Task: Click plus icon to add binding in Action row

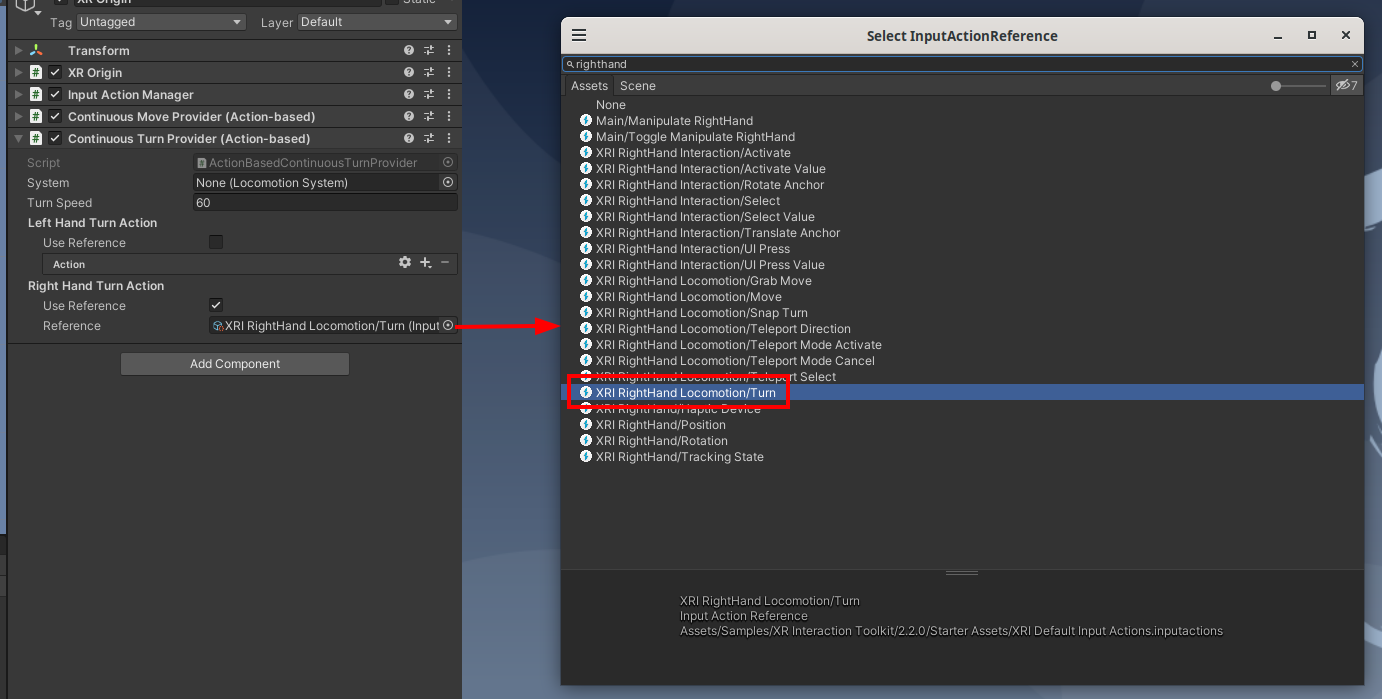Action: tap(425, 263)
